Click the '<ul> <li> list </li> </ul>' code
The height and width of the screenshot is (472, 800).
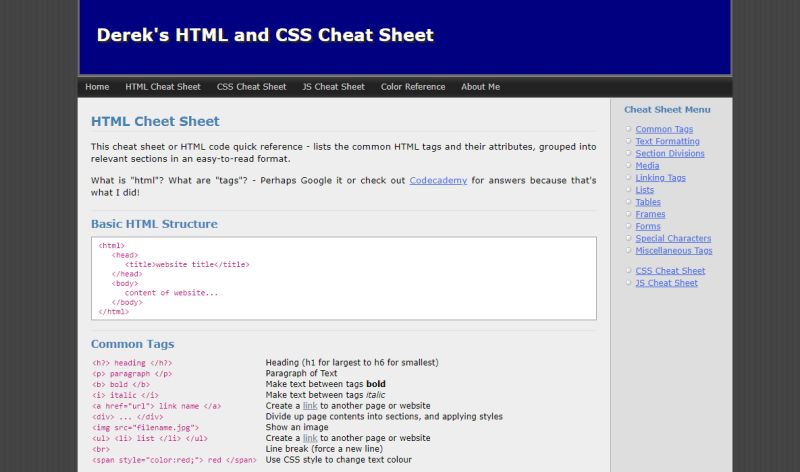150,438
